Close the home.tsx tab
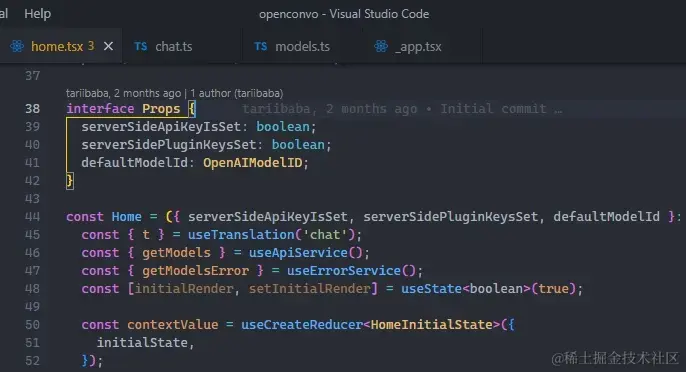The width and height of the screenshot is (686, 372). tap(108, 46)
